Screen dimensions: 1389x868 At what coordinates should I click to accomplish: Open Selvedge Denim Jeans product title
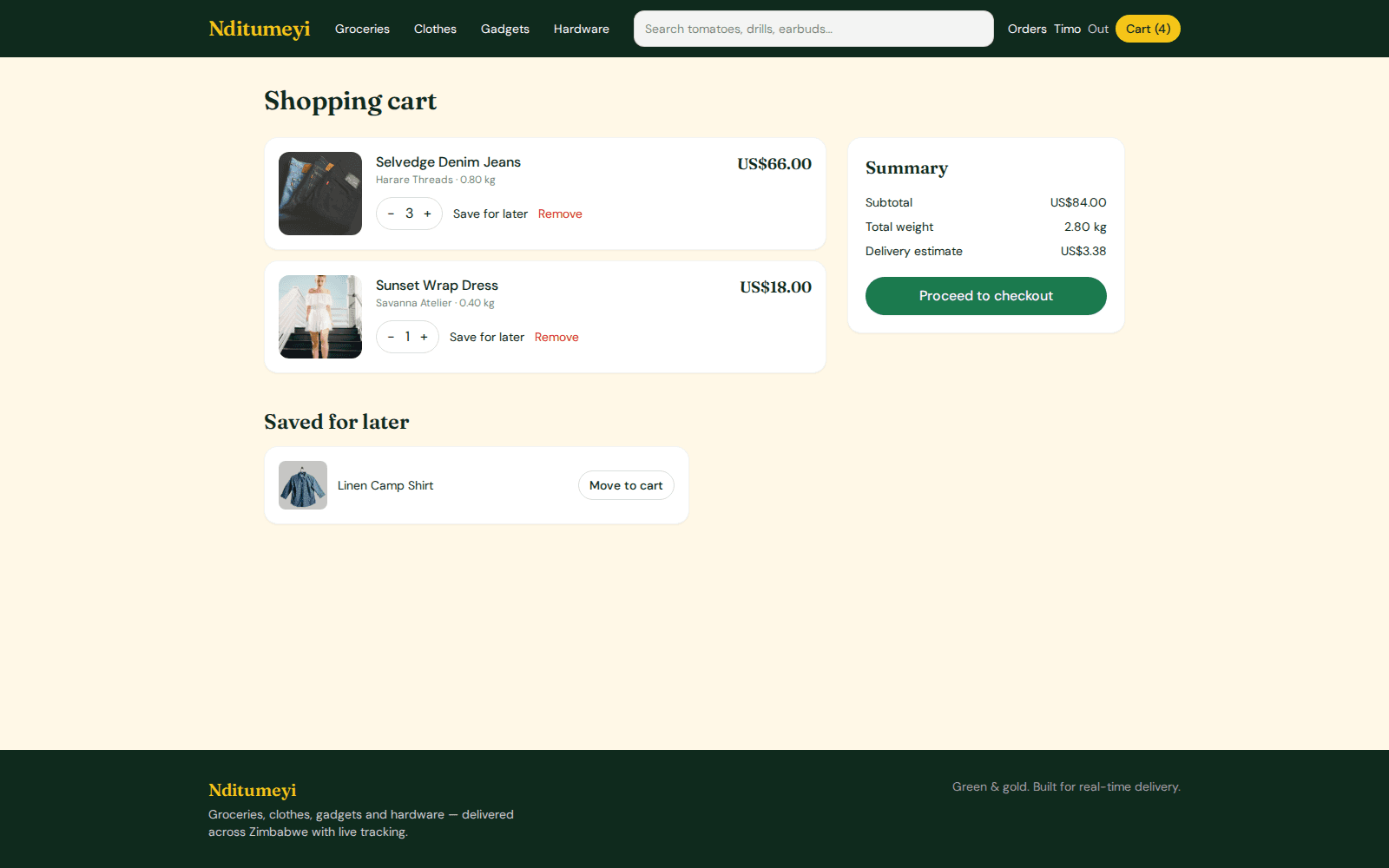pos(448,162)
